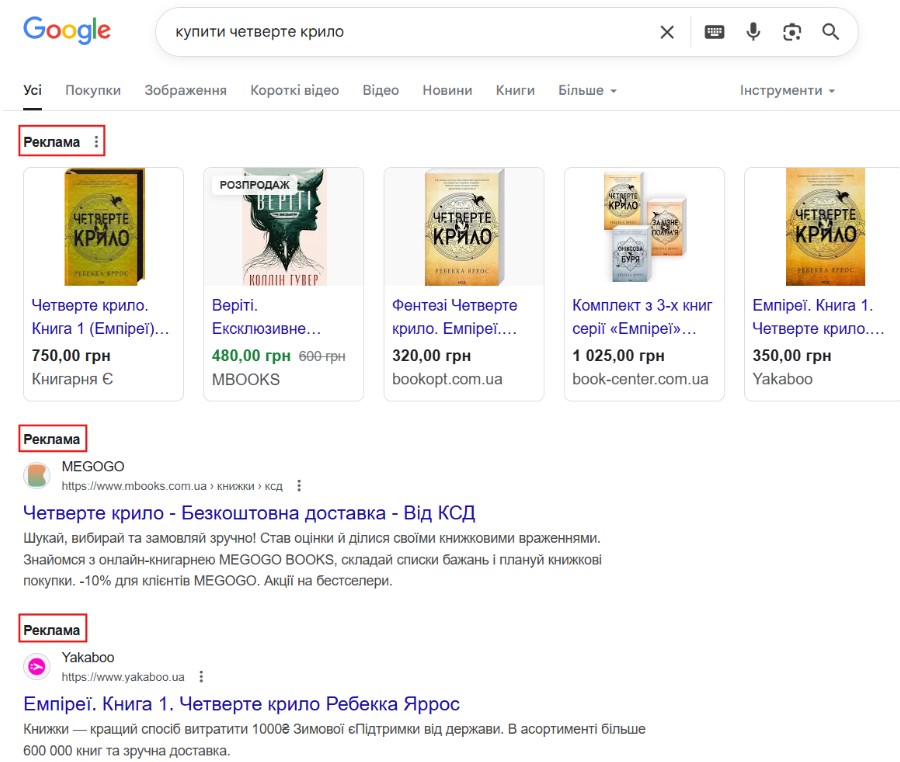900x762 pixels.
Task: Click the Google logo
Action: (67, 30)
